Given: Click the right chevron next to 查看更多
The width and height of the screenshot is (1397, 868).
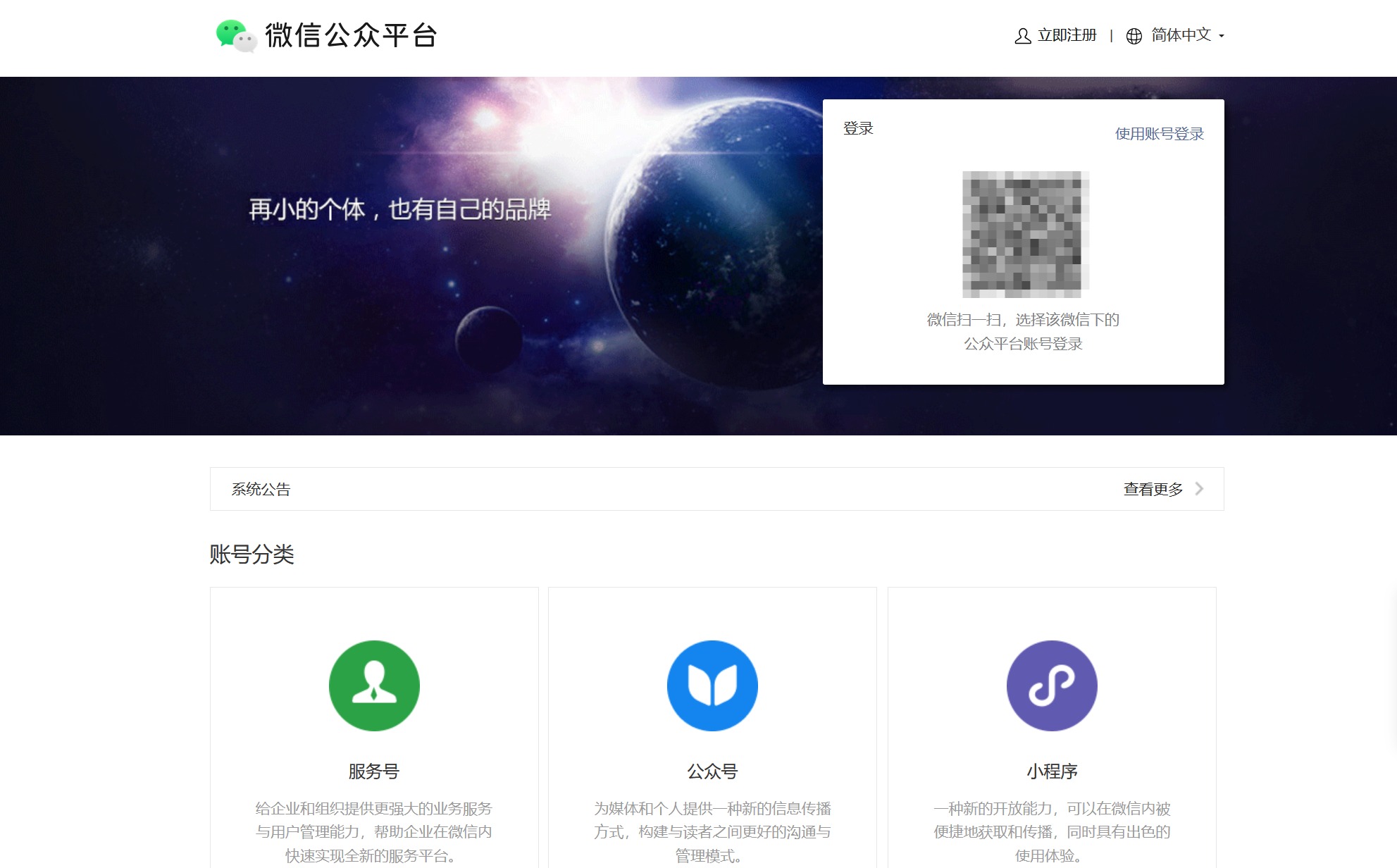Looking at the screenshot, I should click(x=1199, y=488).
